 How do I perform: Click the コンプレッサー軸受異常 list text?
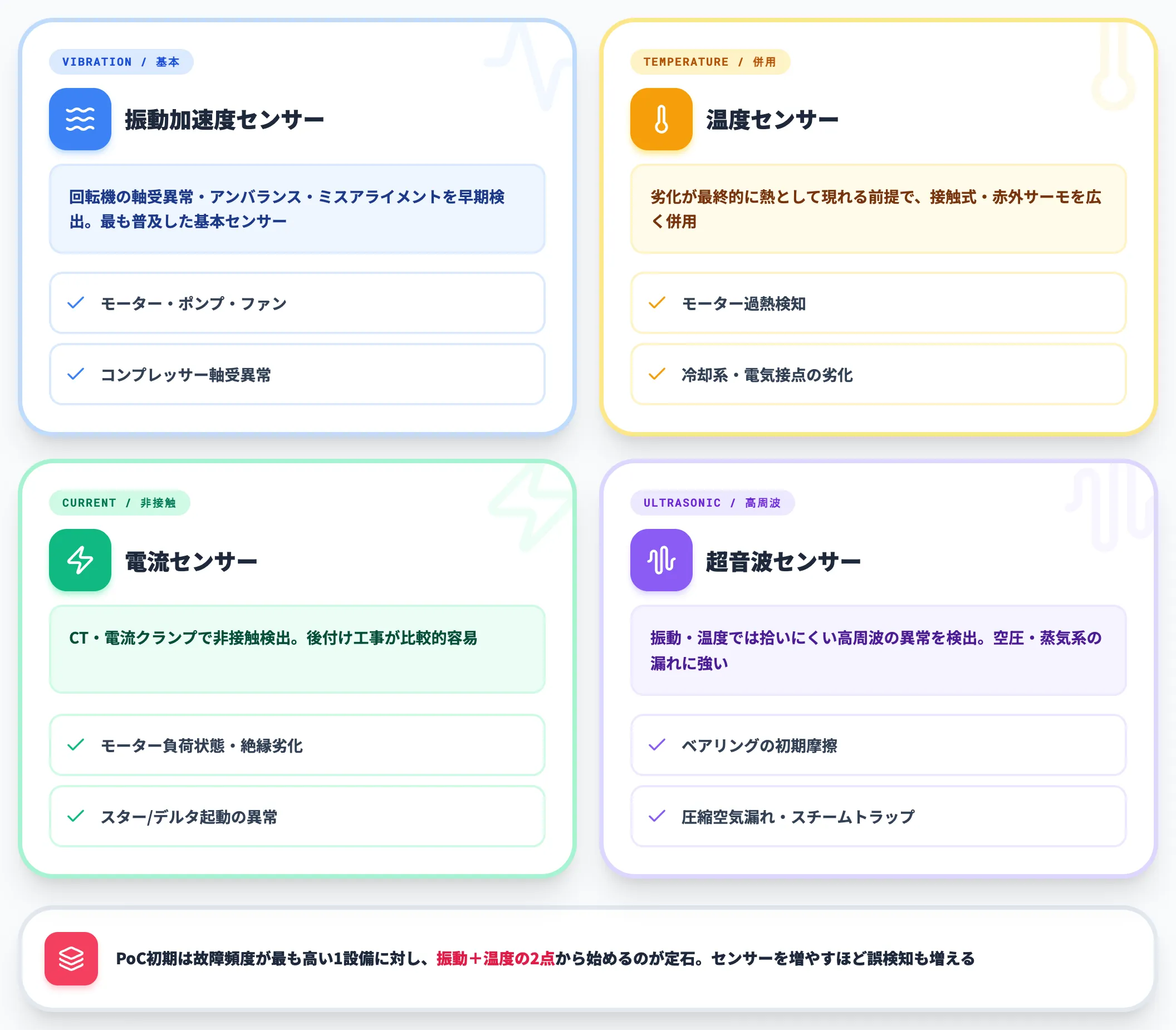(x=185, y=375)
